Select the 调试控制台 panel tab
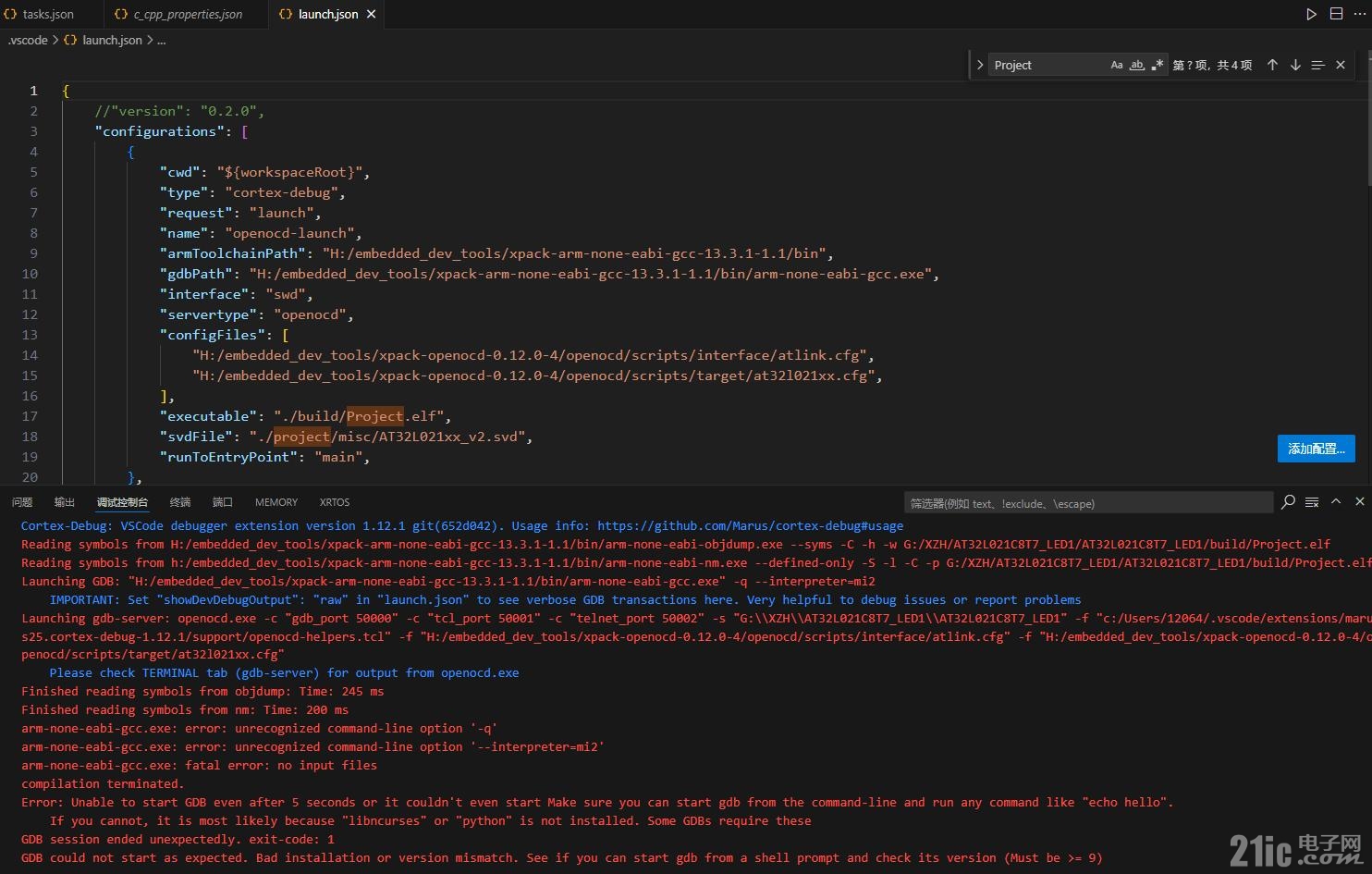The width and height of the screenshot is (1372, 874). tap(122, 502)
